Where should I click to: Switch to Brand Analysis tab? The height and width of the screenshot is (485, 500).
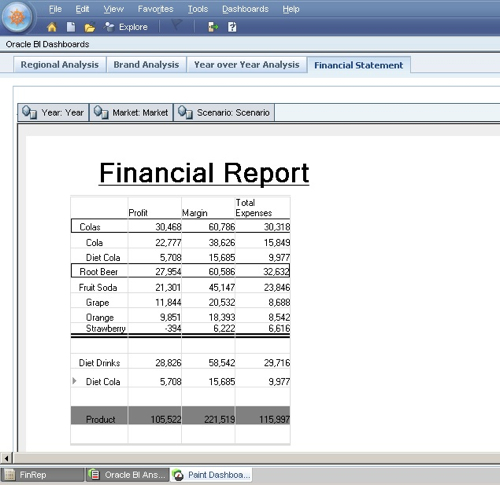[x=146, y=65]
